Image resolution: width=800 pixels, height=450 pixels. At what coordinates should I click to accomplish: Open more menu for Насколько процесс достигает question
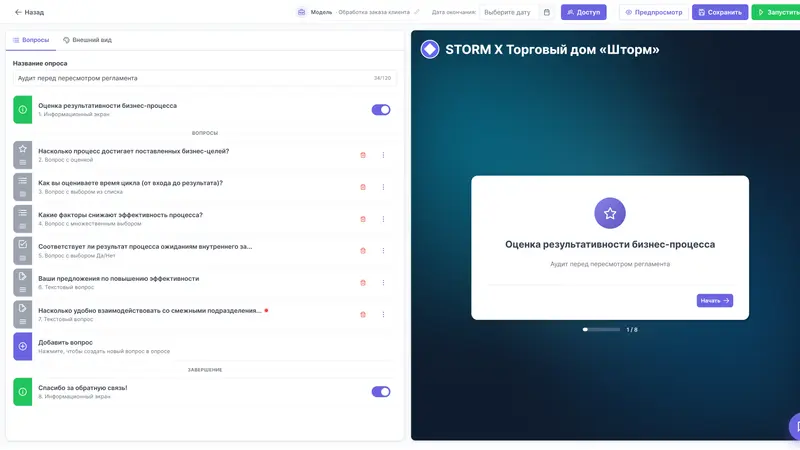(x=383, y=155)
